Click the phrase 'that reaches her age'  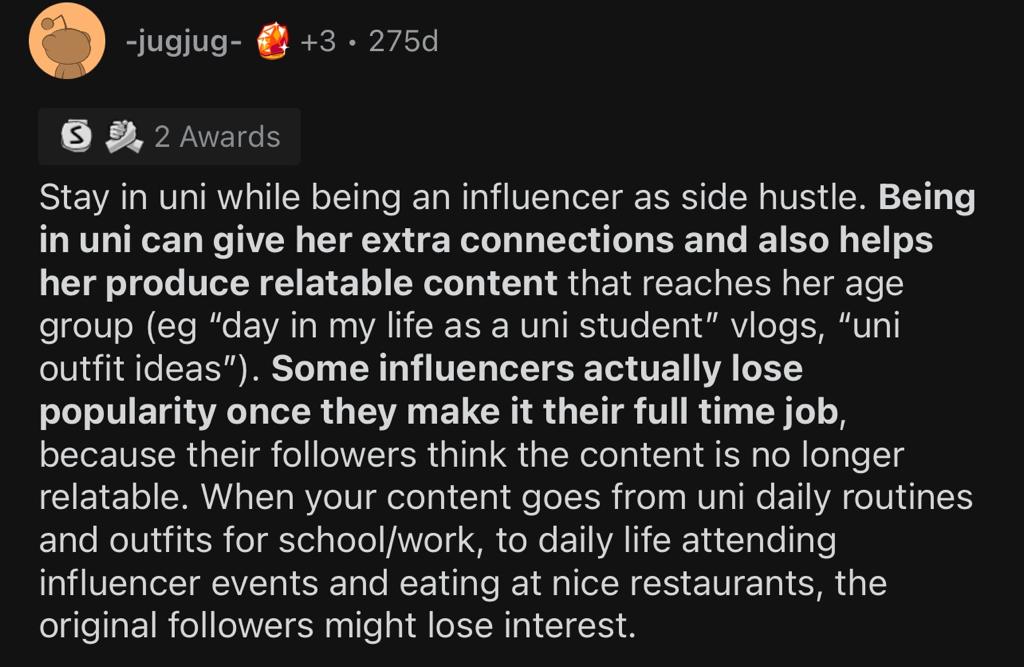735,284
